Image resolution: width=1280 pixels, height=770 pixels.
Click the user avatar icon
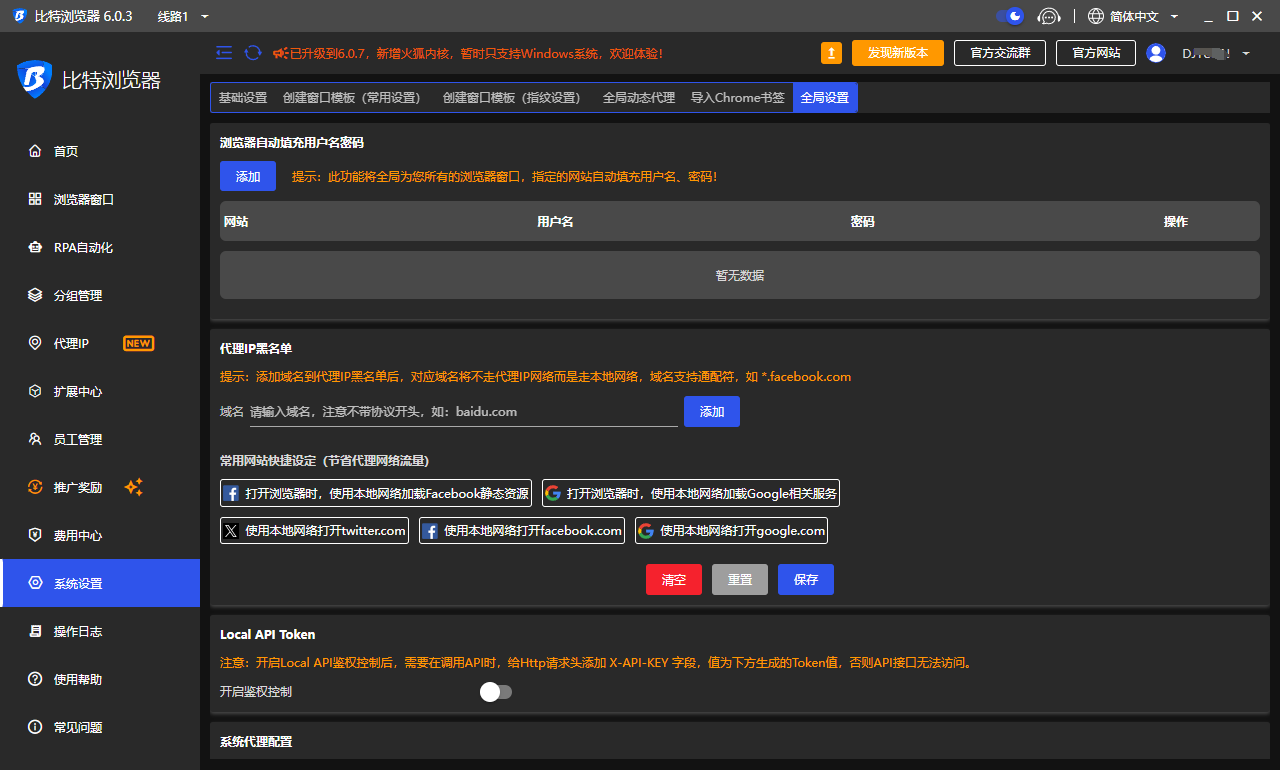(x=1156, y=53)
